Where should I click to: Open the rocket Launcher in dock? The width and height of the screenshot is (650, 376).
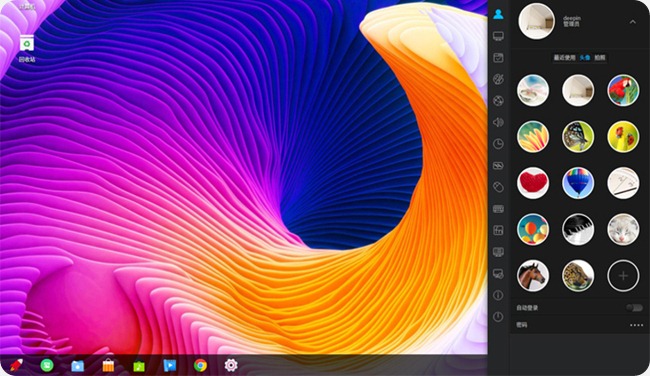16,365
